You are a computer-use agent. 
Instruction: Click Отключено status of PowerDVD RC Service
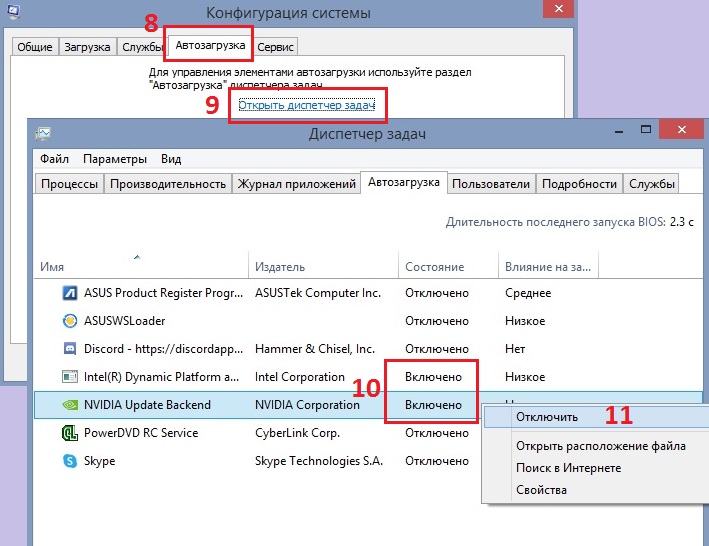(437, 433)
